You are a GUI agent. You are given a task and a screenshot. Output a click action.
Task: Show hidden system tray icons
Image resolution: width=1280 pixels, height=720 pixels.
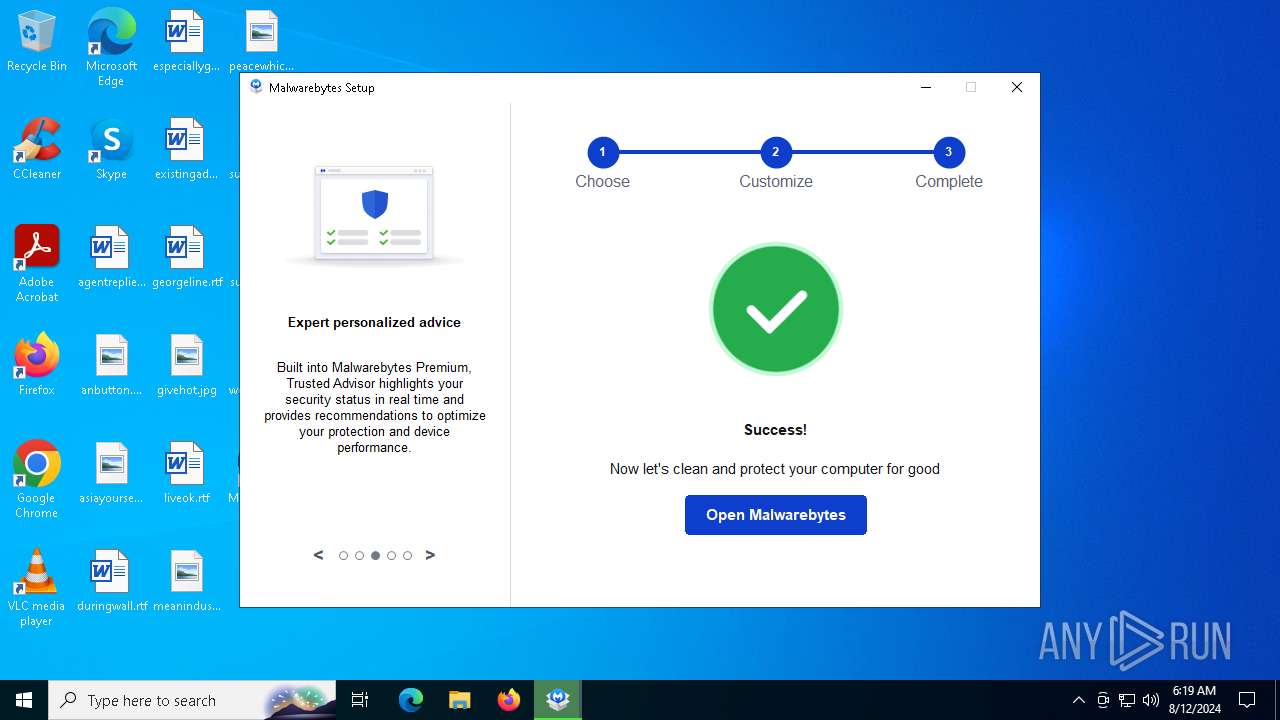click(x=1078, y=700)
